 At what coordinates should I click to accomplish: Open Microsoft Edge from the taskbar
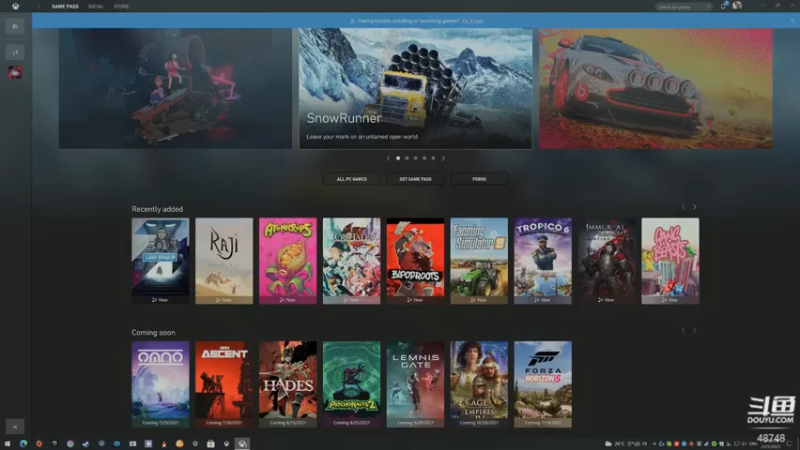click(23, 444)
